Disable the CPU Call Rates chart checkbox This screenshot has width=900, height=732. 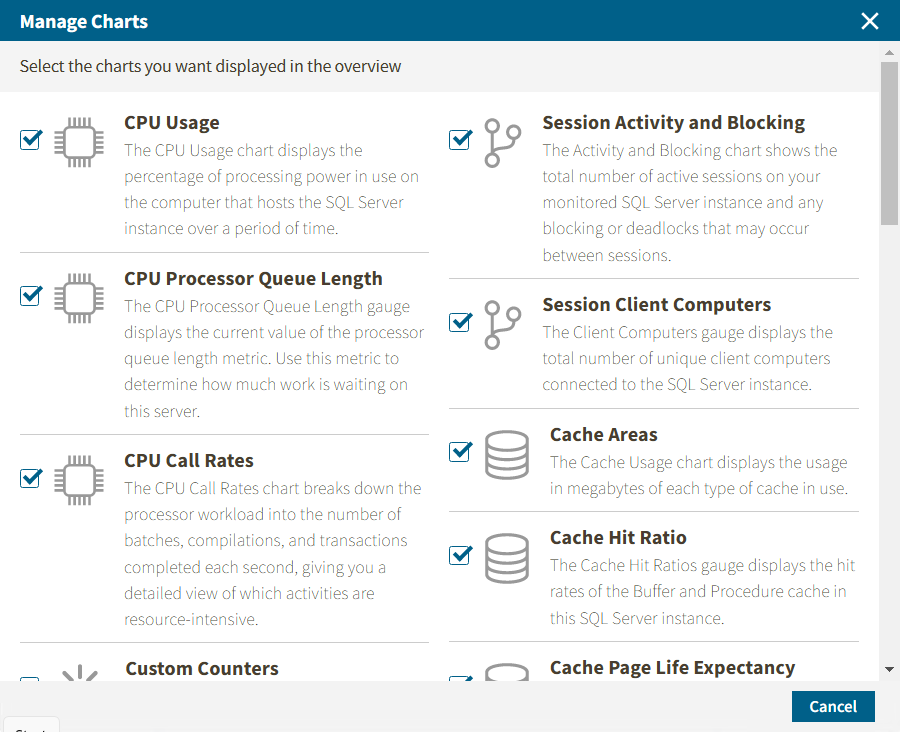(31, 478)
